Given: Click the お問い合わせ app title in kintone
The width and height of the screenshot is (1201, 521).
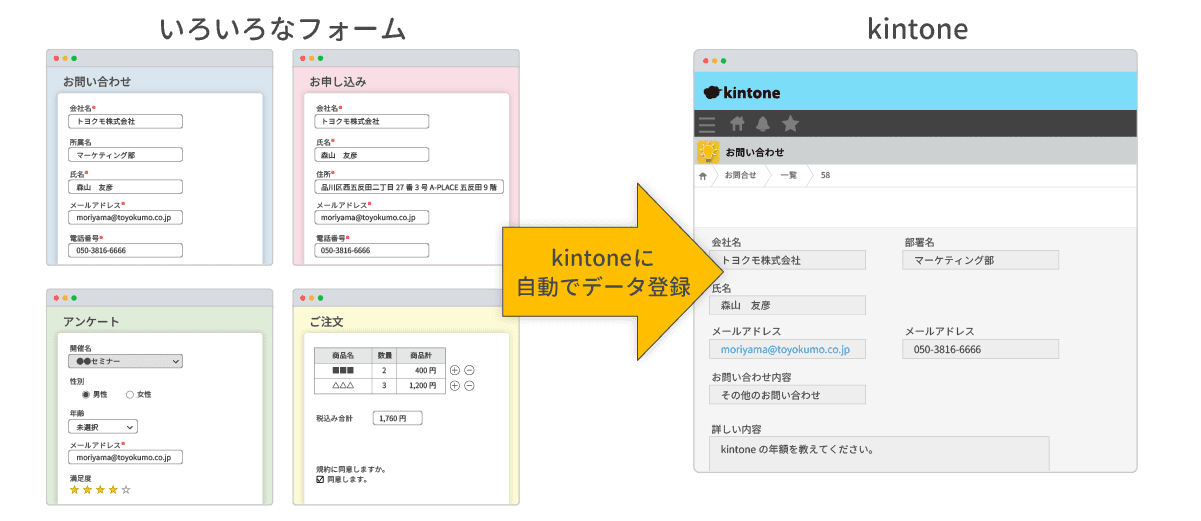Looking at the screenshot, I should 755,152.
